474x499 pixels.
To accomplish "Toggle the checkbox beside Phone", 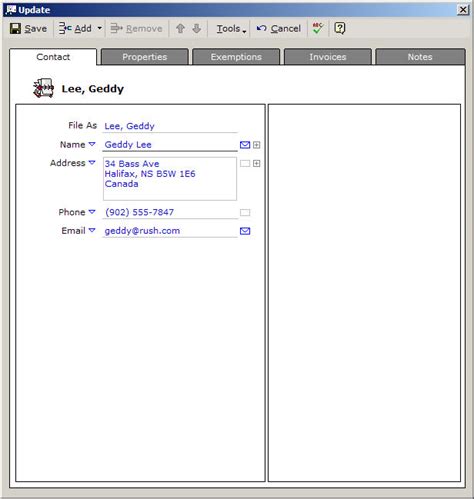I will pos(245,212).
